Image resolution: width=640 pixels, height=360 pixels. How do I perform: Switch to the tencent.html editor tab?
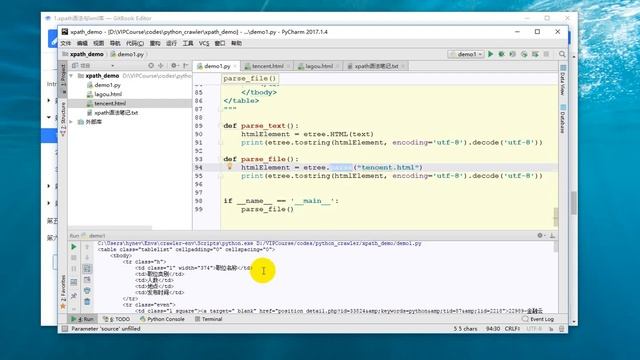pos(267,66)
